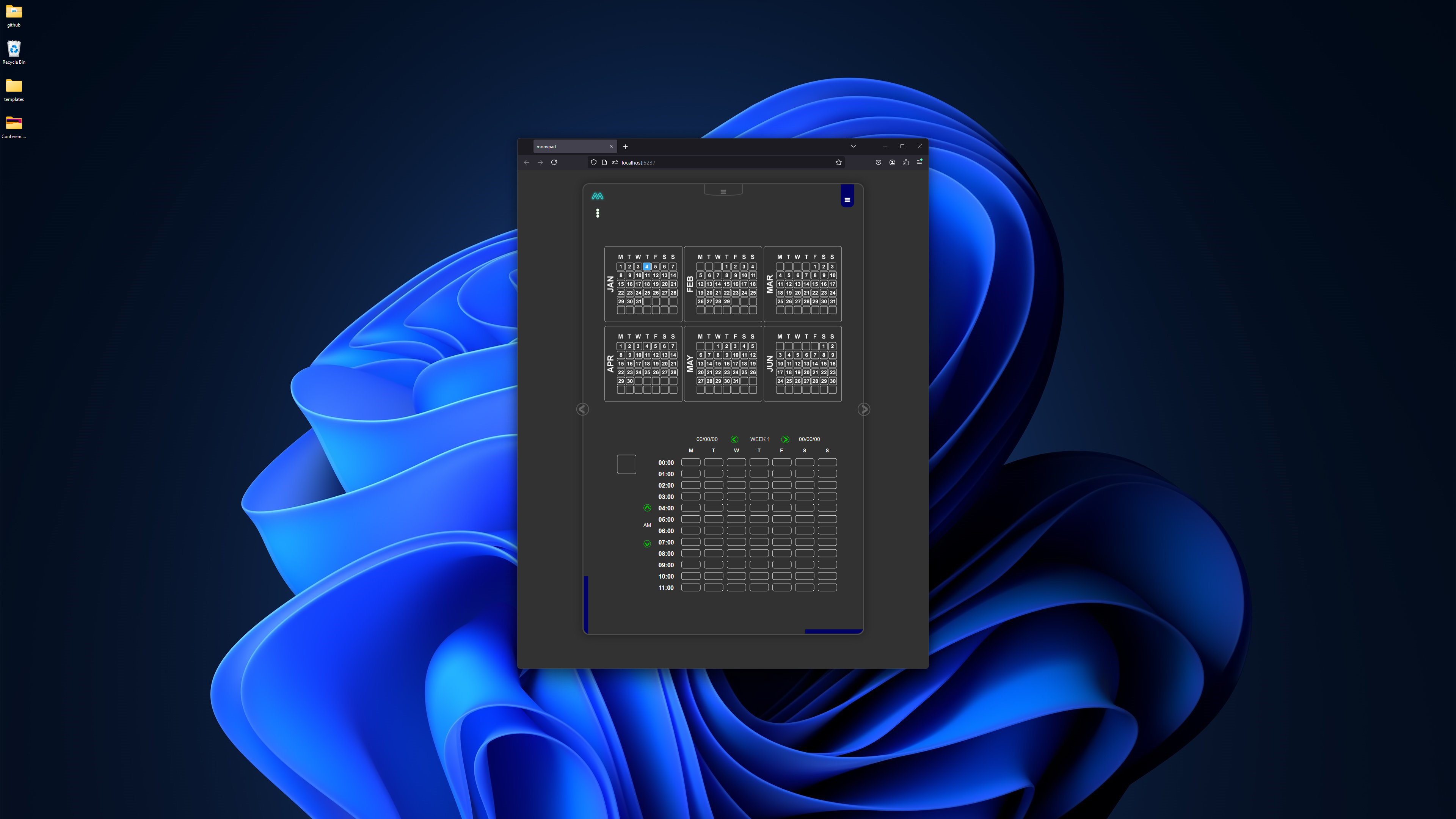Open the Save to Pocket icon
1456x819 pixels.
[879, 162]
